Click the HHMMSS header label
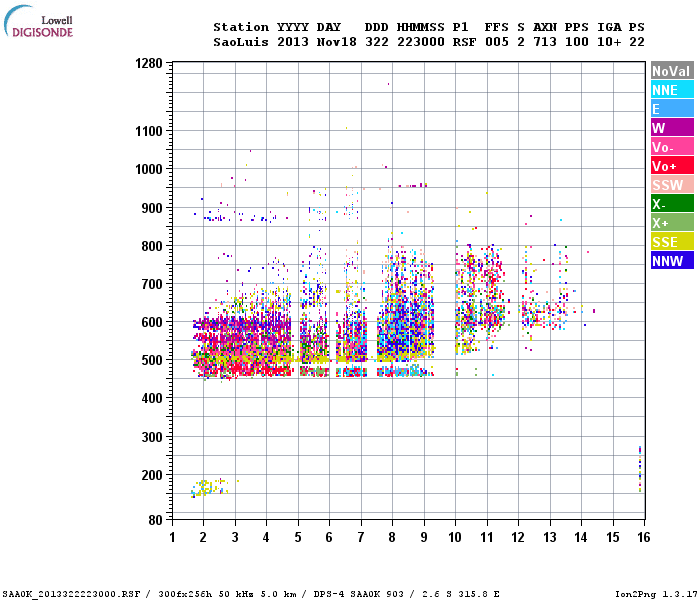The width and height of the screenshot is (700, 600). pos(421,27)
